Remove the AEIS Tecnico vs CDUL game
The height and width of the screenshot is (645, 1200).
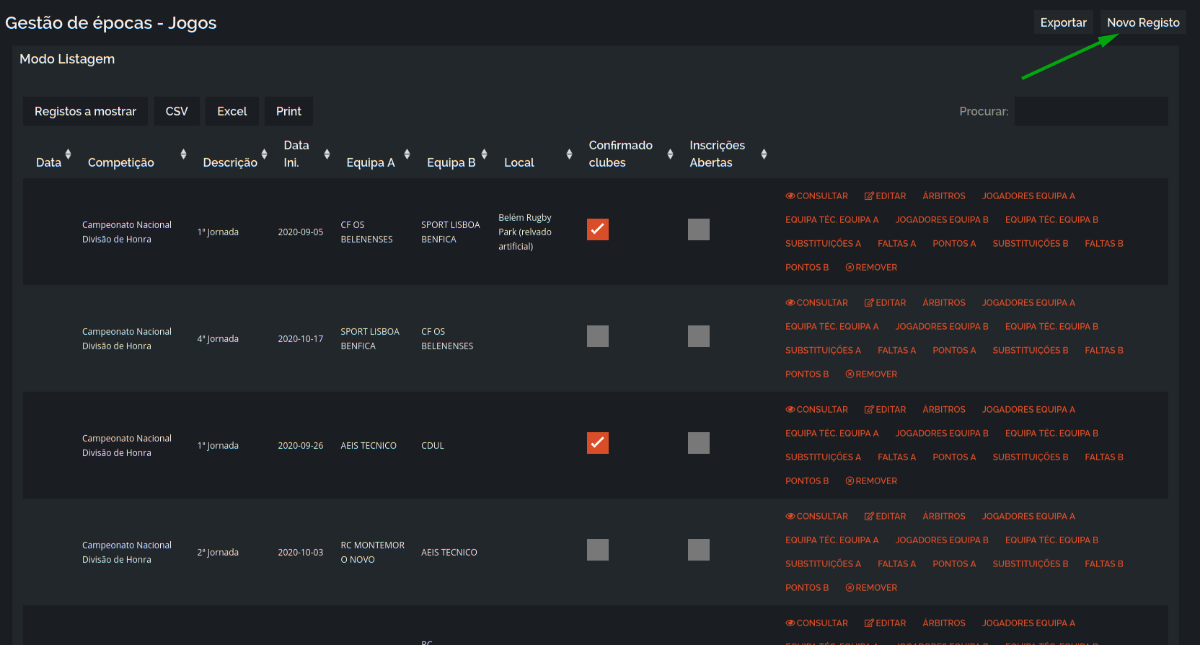click(x=871, y=481)
